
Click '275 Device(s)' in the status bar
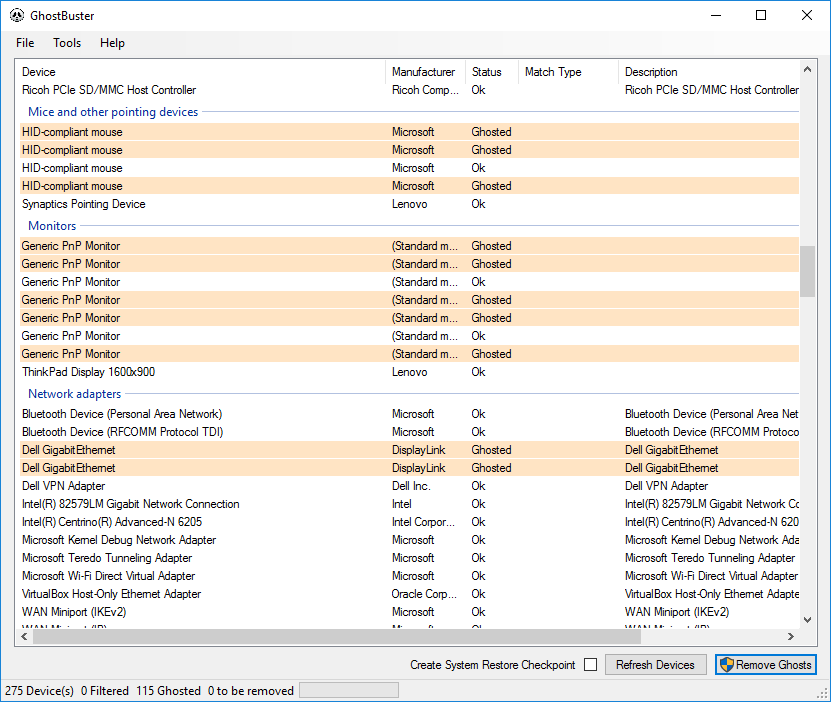pyautogui.click(x=39, y=691)
